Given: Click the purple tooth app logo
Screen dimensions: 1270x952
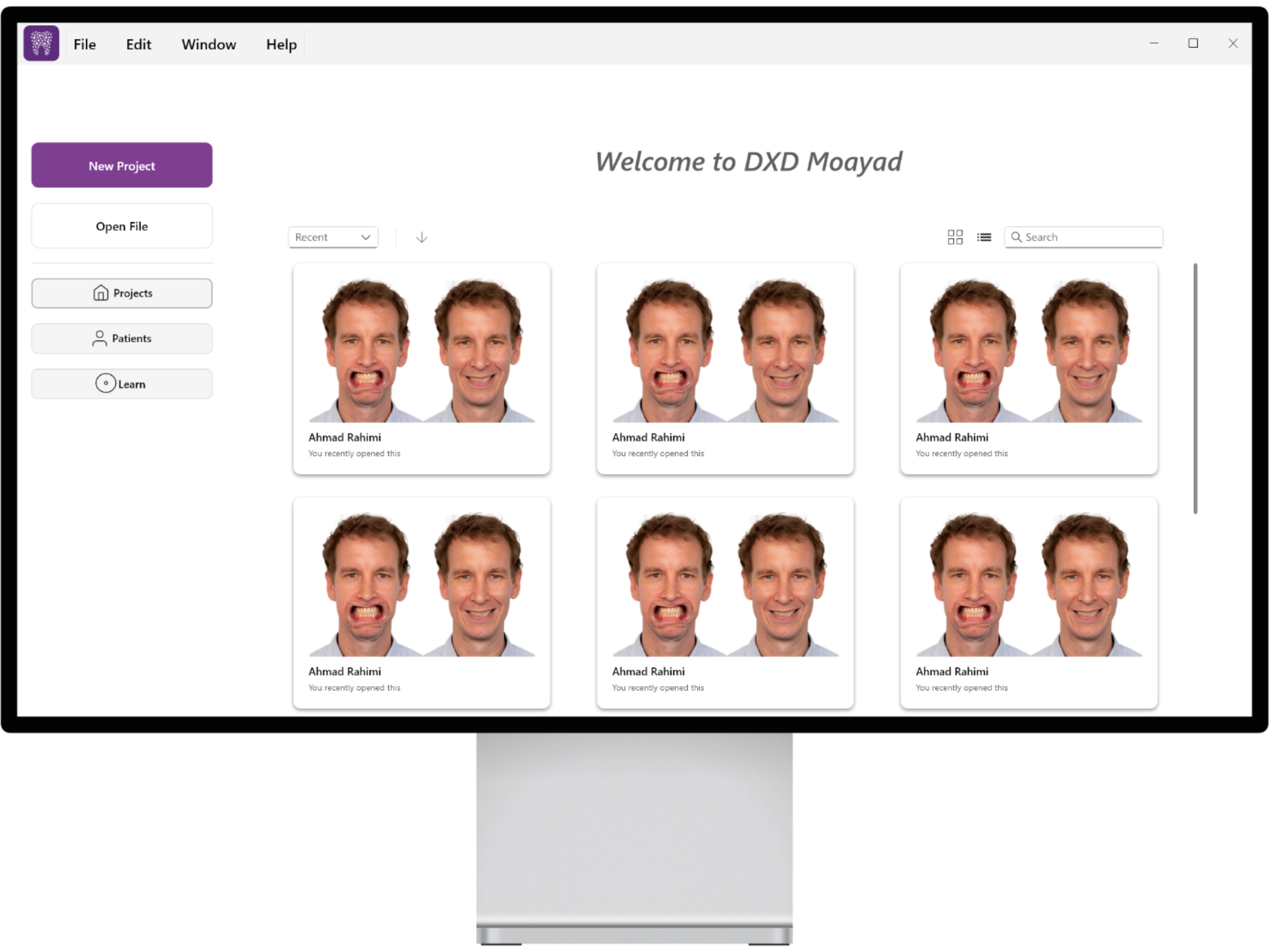Looking at the screenshot, I should click(x=41, y=44).
